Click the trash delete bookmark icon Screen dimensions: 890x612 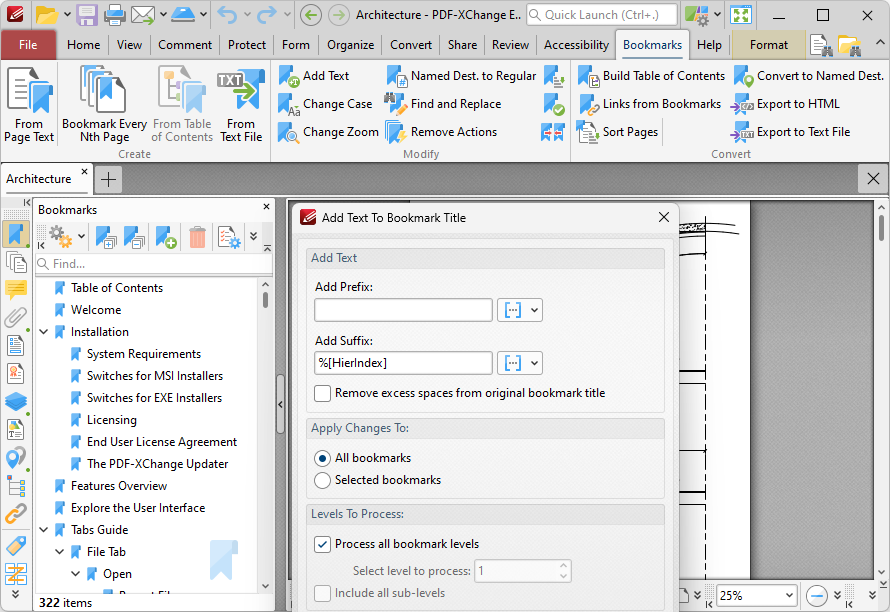coord(197,237)
